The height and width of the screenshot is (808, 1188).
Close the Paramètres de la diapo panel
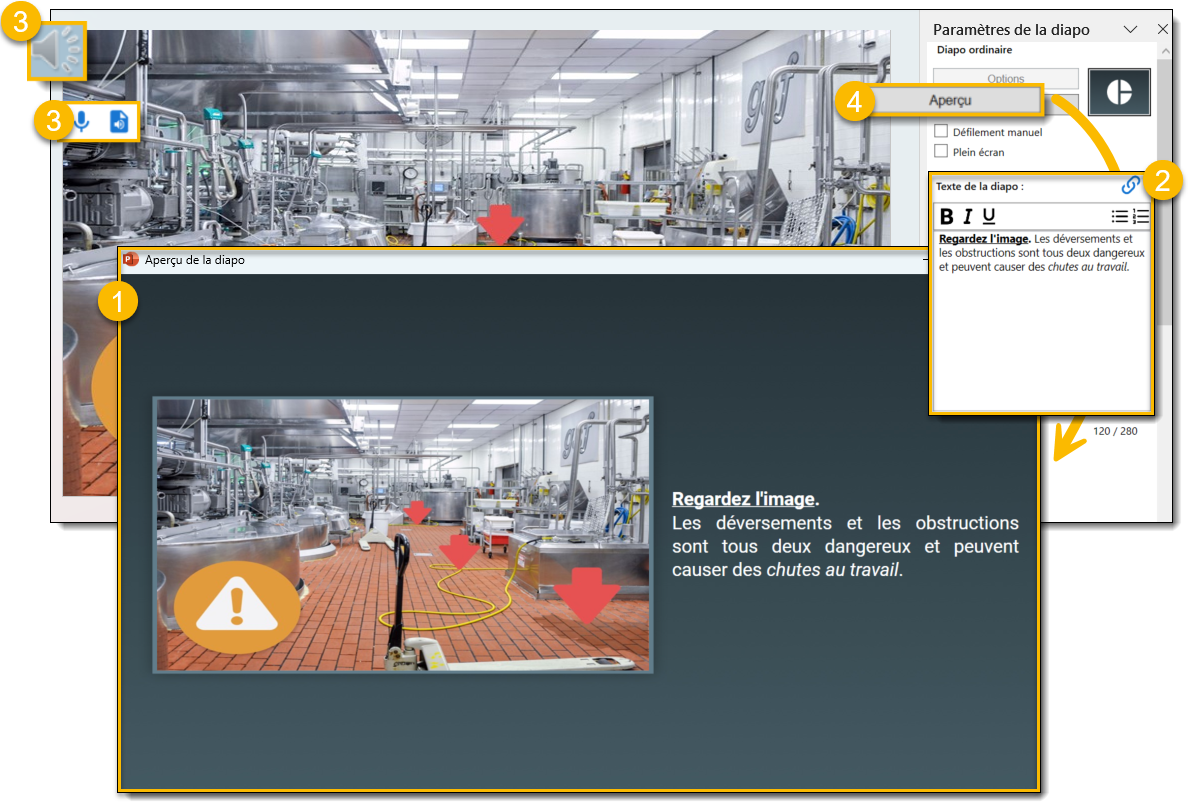(1163, 30)
